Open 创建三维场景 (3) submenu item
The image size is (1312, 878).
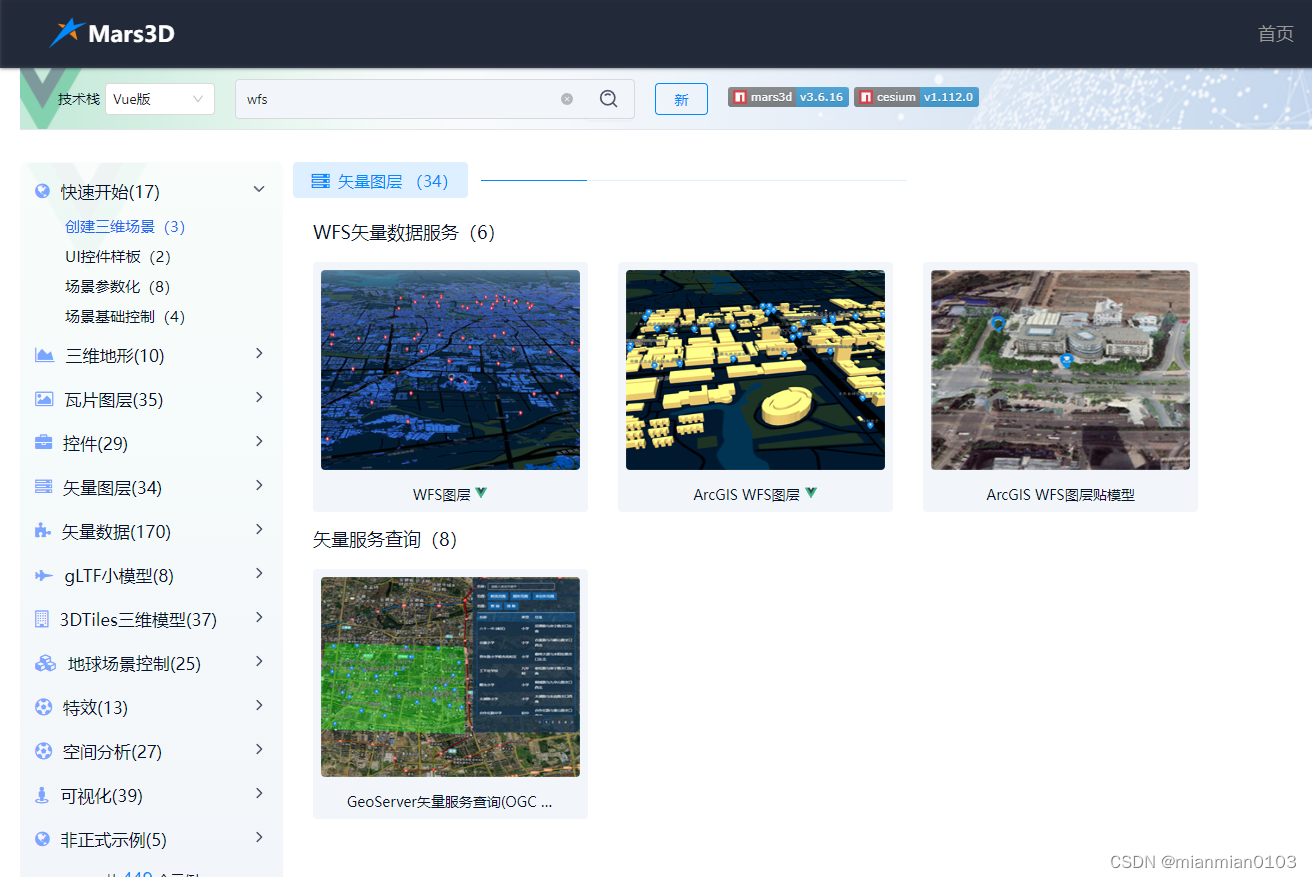pyautogui.click(x=125, y=227)
